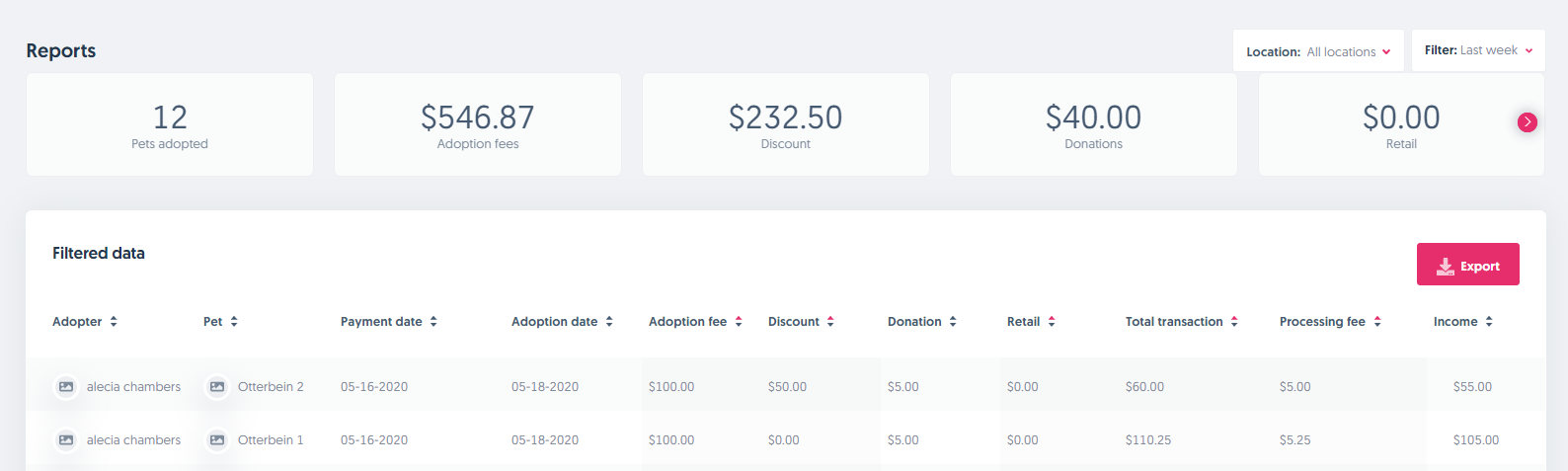Sort by Adoption date arrows
Viewport: 1568px width, 471px height.
coord(609,322)
